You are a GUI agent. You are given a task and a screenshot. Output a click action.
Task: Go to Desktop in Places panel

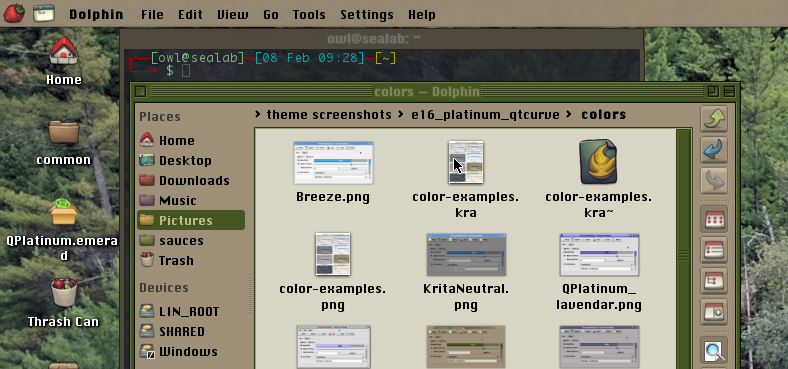191,160
